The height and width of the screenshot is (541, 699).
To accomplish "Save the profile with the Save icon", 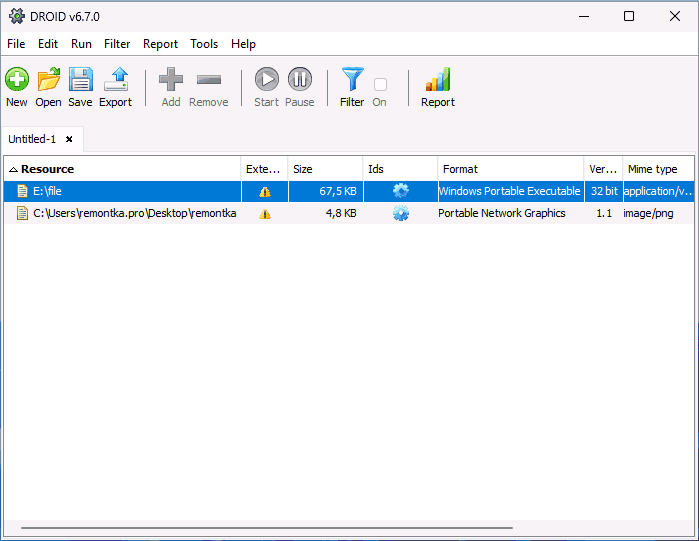I will pos(81,79).
